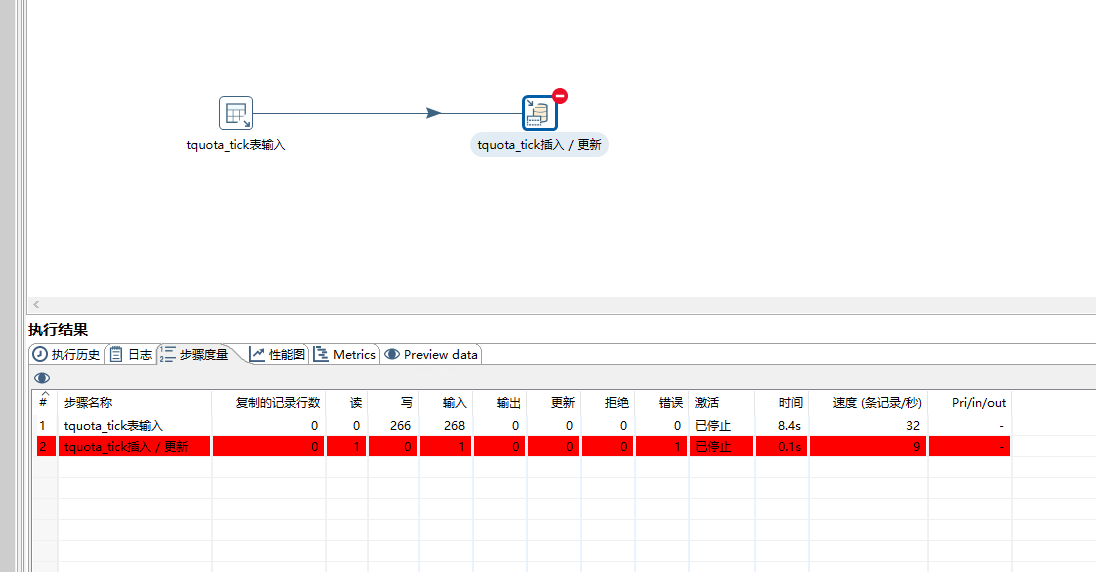Click the 输出 column header

click(x=500, y=403)
